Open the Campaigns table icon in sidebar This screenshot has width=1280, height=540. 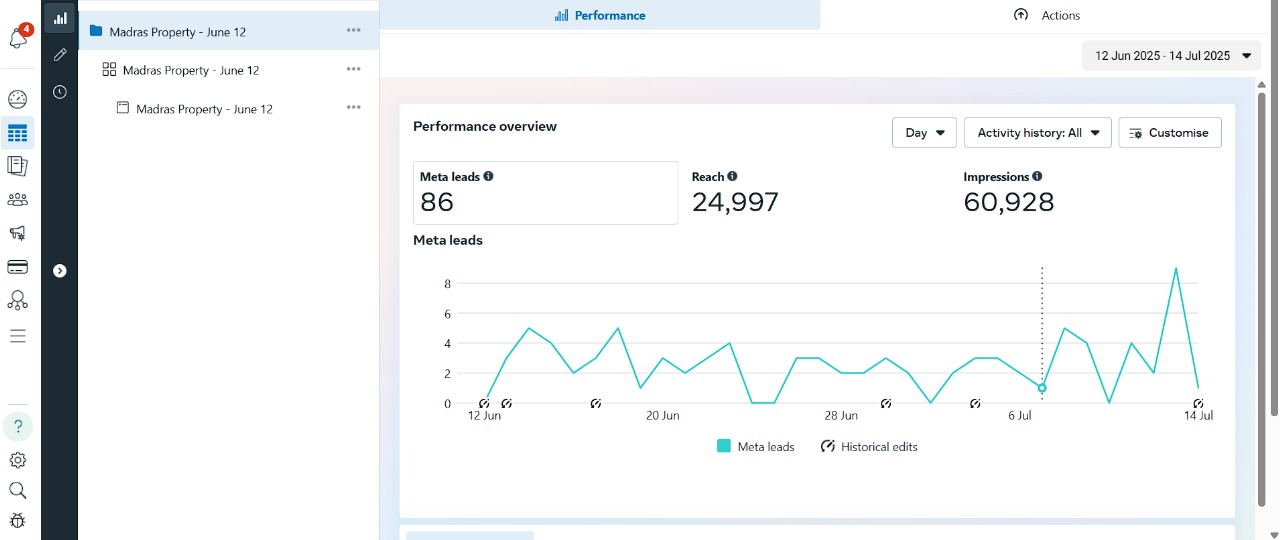tap(18, 133)
